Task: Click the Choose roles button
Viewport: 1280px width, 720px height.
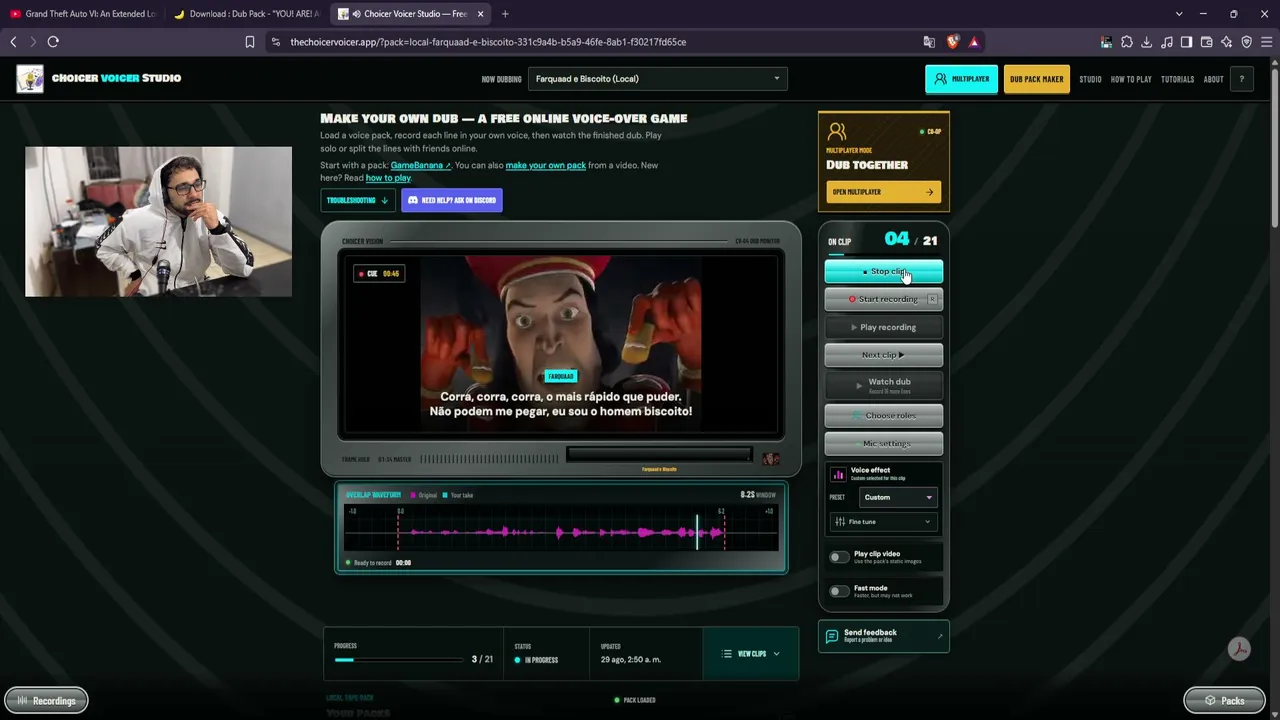Action: [x=884, y=415]
